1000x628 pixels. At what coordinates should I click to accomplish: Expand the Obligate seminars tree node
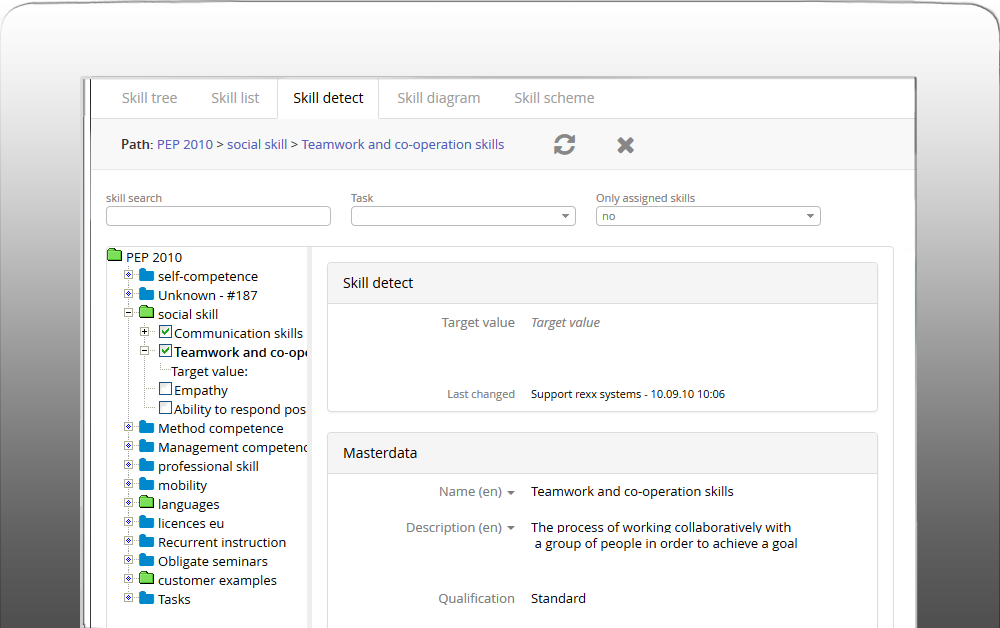128,560
